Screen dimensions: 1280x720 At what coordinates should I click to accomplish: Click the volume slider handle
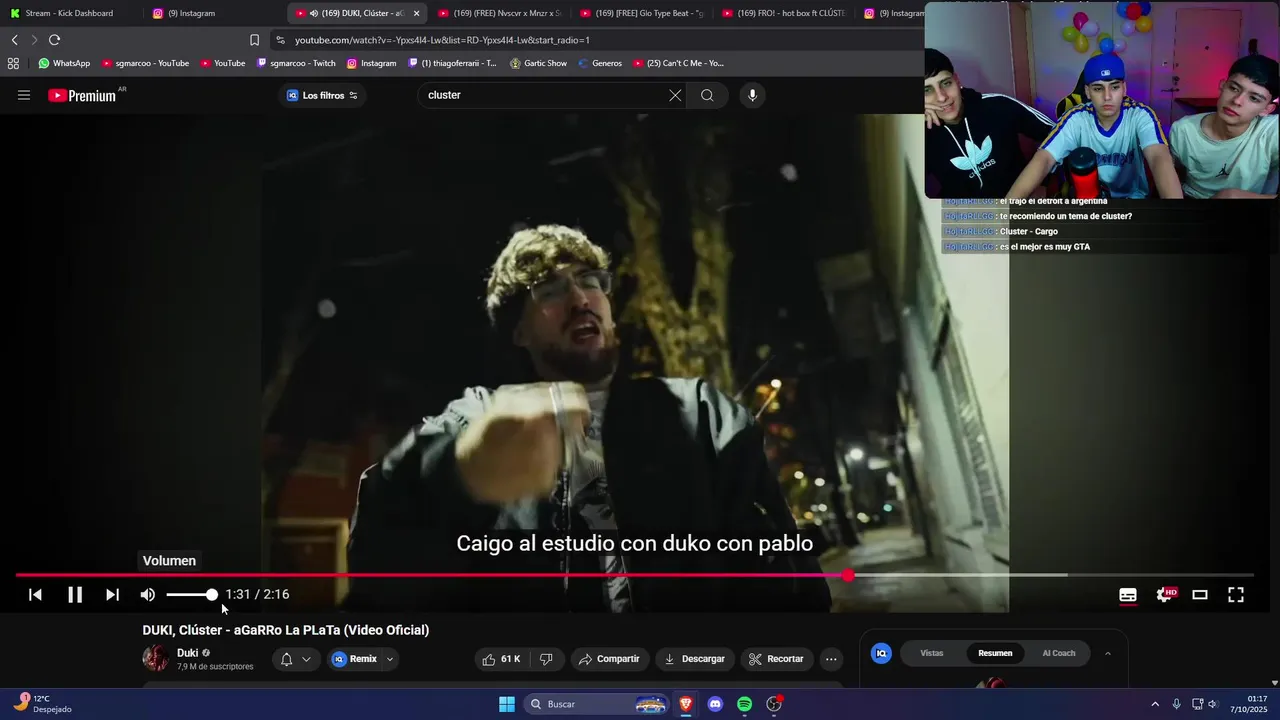pyautogui.click(x=212, y=595)
